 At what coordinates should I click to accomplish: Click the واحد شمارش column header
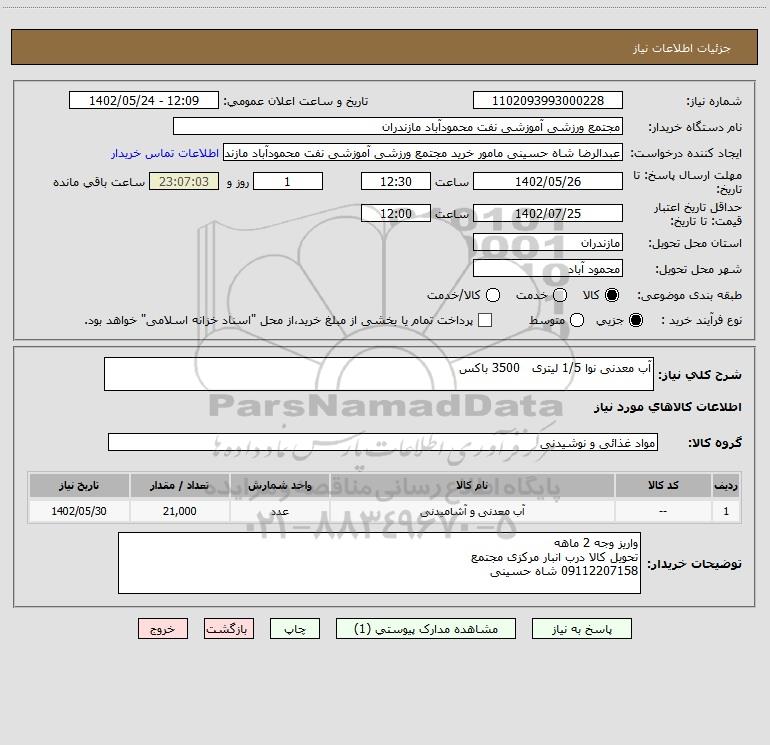[279, 485]
